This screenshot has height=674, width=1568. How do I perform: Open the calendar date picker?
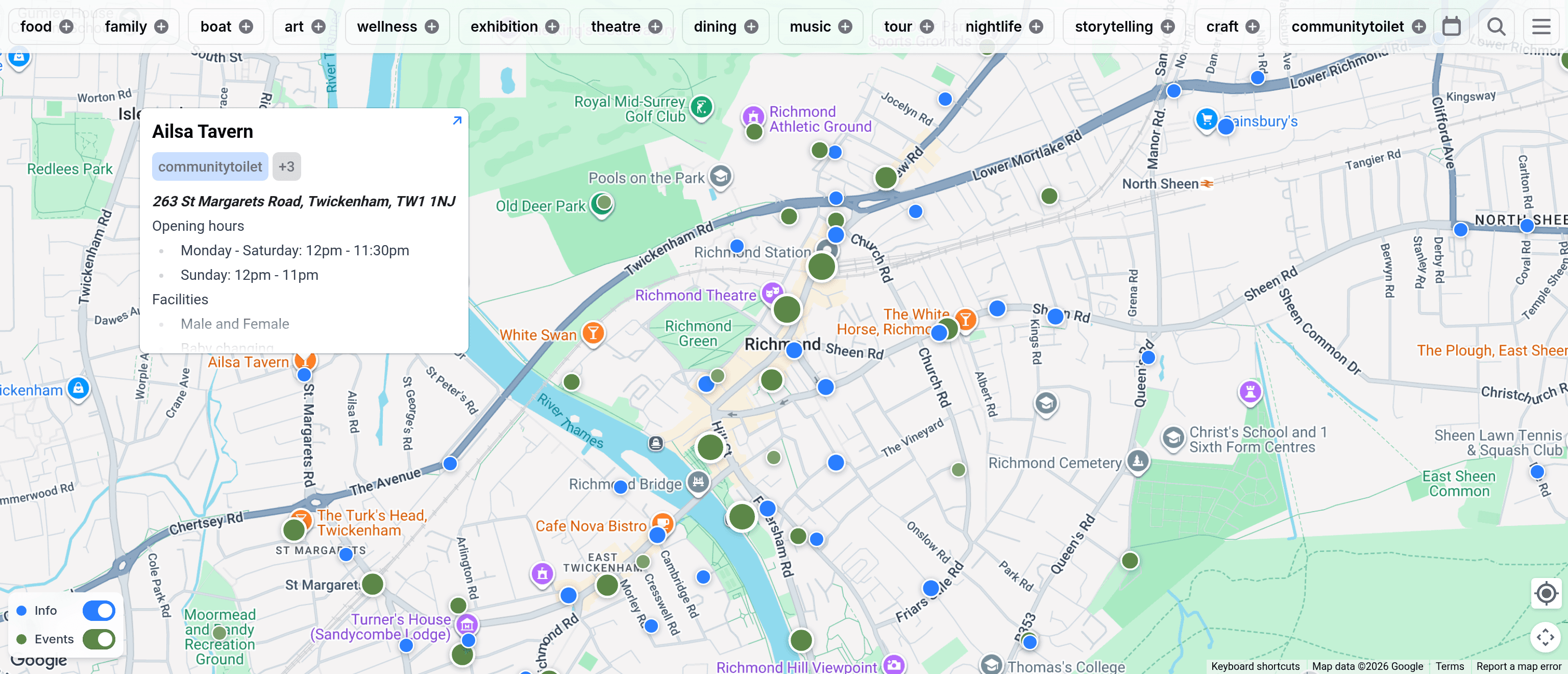tap(1452, 27)
